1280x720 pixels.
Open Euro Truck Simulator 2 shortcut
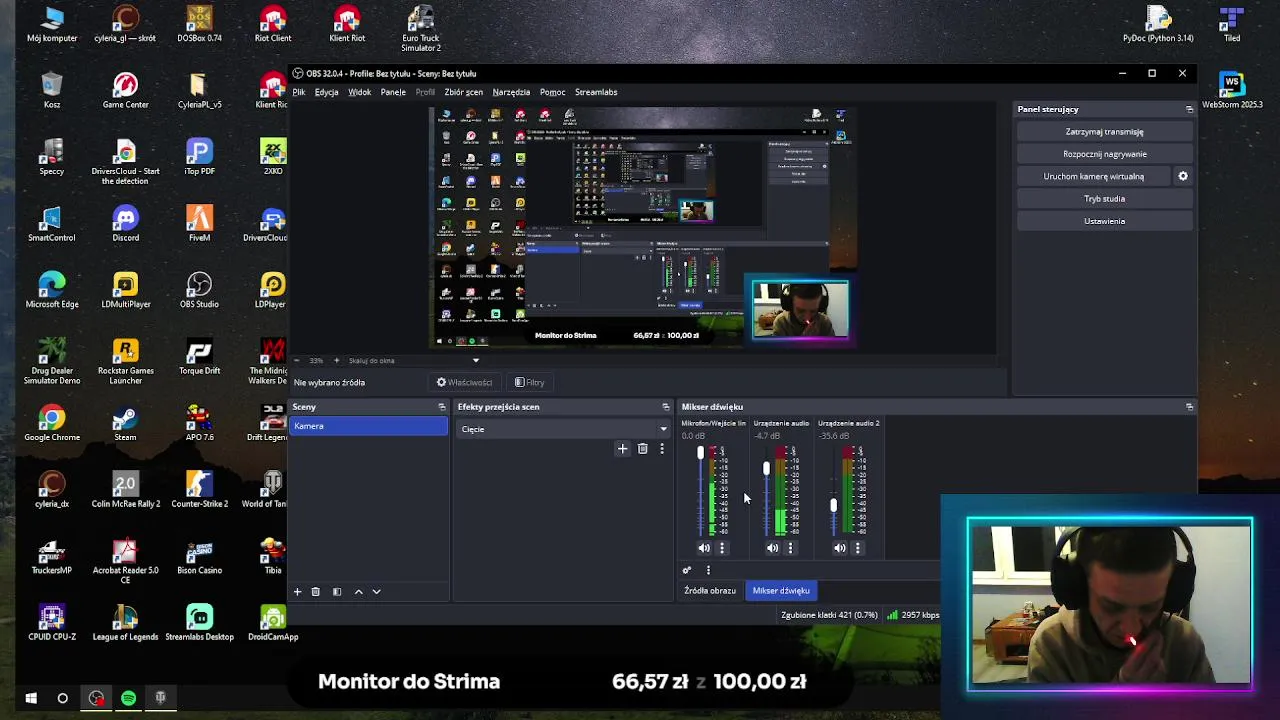point(421,29)
